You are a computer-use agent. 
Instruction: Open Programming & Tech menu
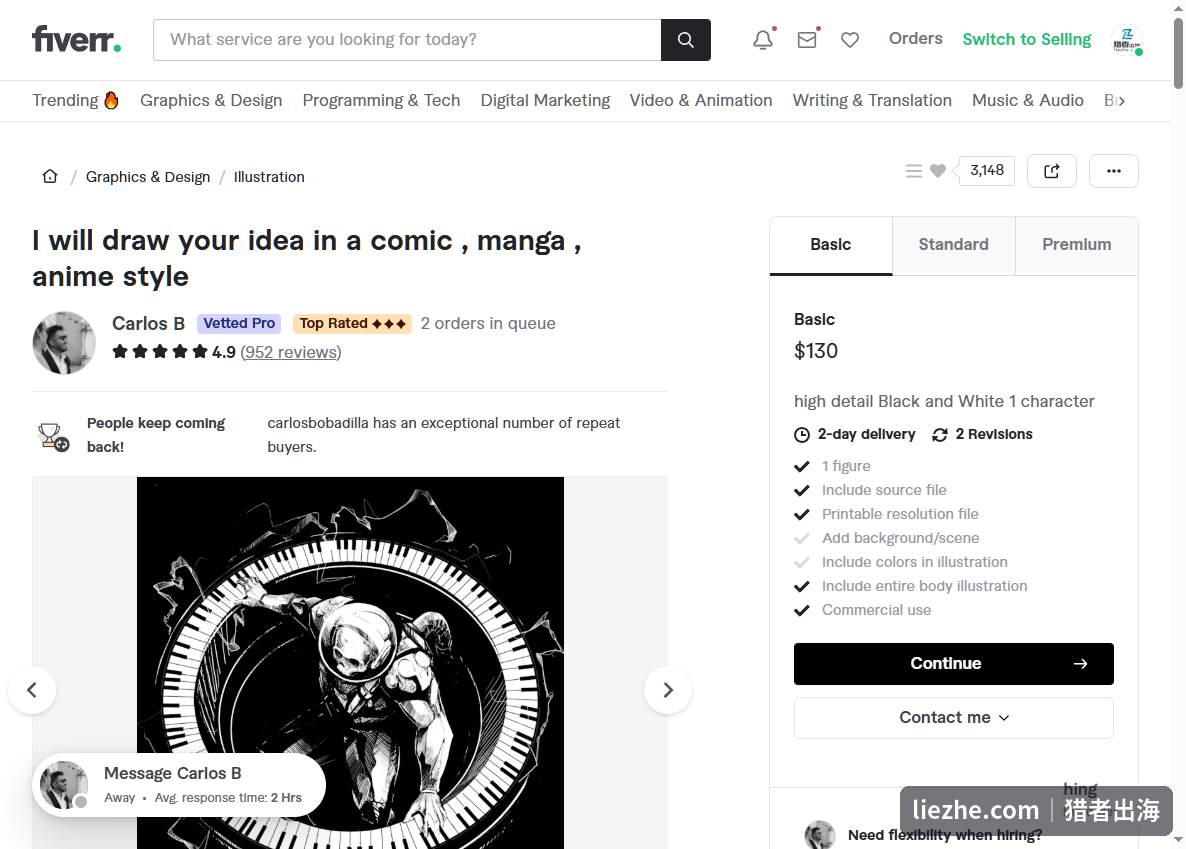pyautogui.click(x=381, y=101)
